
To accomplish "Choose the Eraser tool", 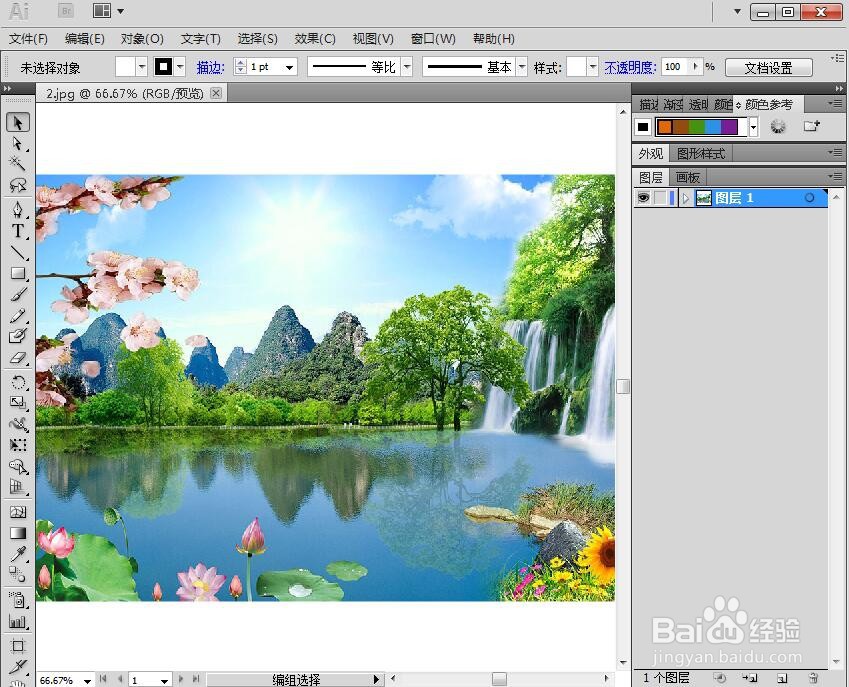I will (18, 358).
